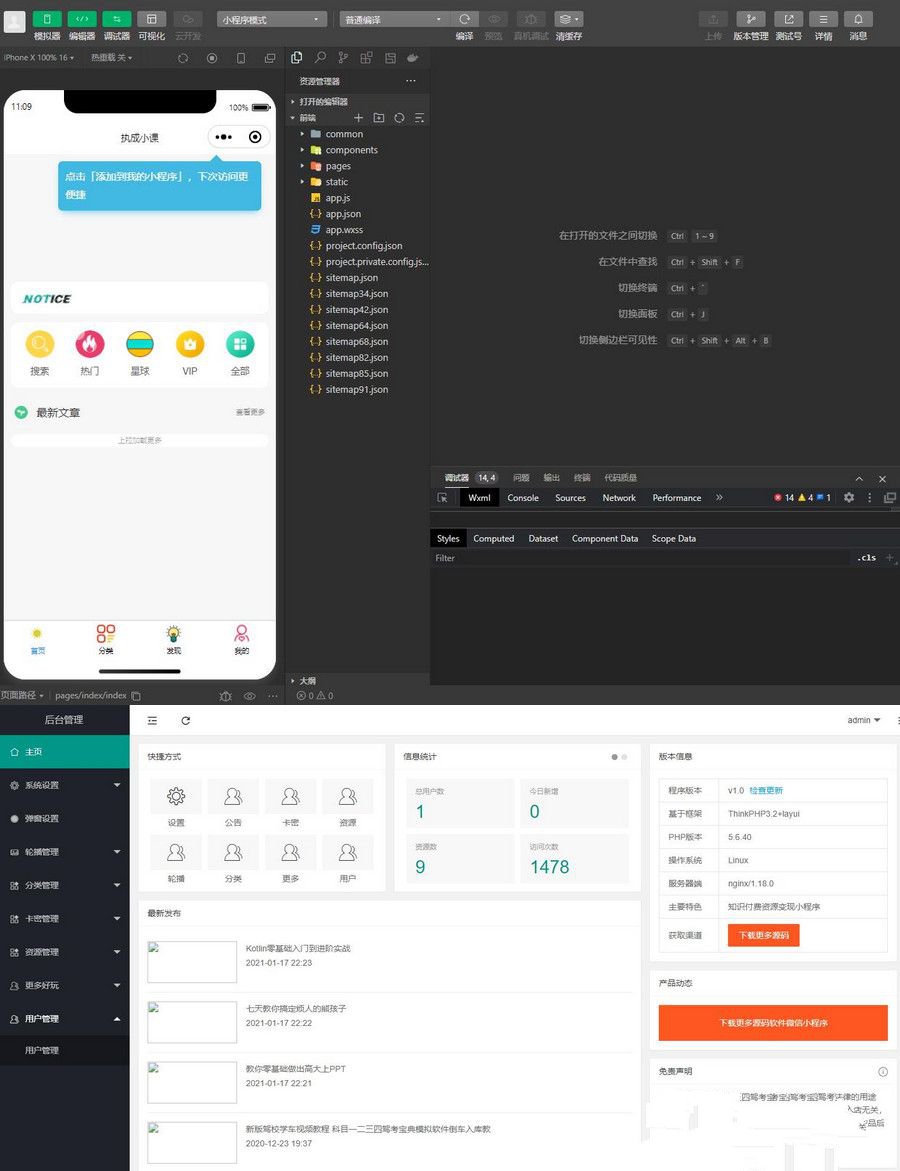Click the settings (设置) gear shortcut

176,797
